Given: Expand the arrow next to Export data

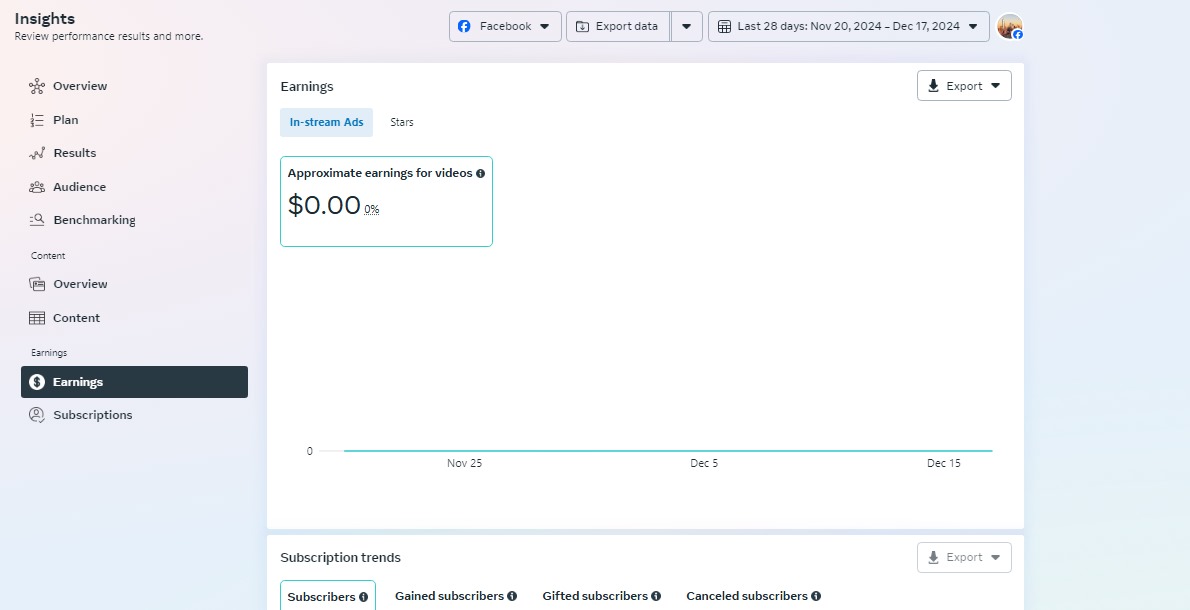Looking at the screenshot, I should [686, 26].
